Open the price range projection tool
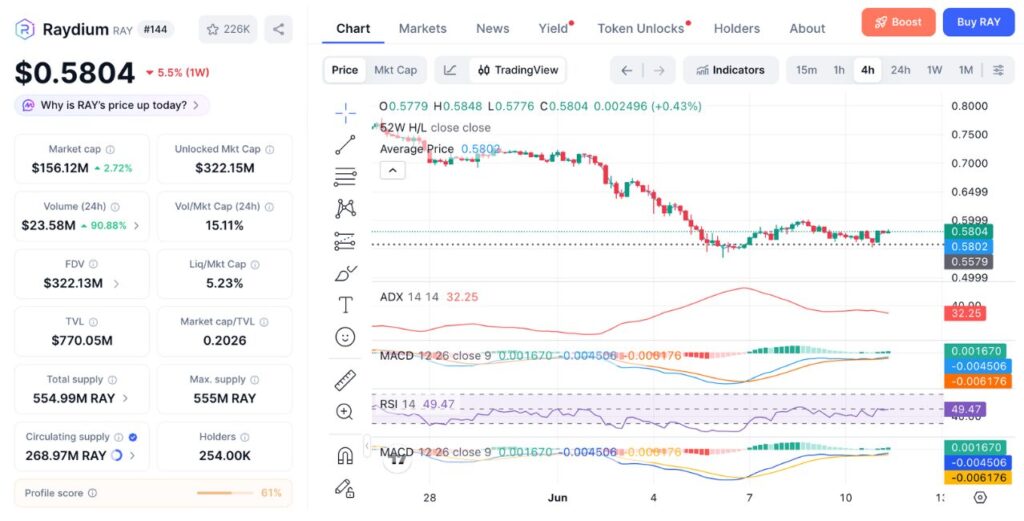1024x521 pixels. (x=345, y=241)
